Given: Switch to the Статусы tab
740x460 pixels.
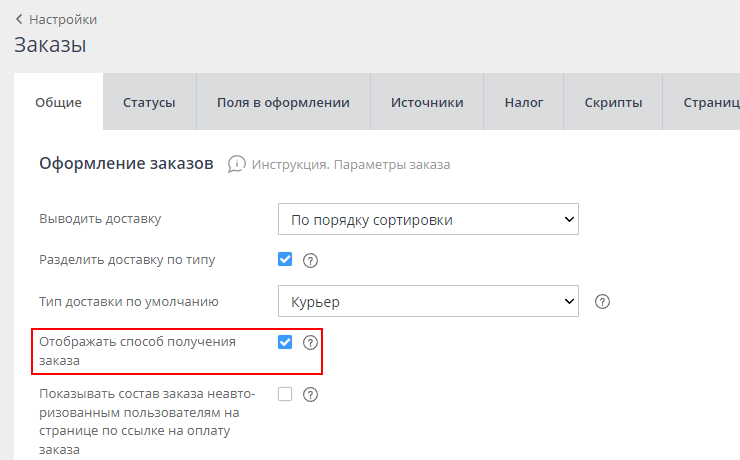Looking at the screenshot, I should pyautogui.click(x=149, y=102).
